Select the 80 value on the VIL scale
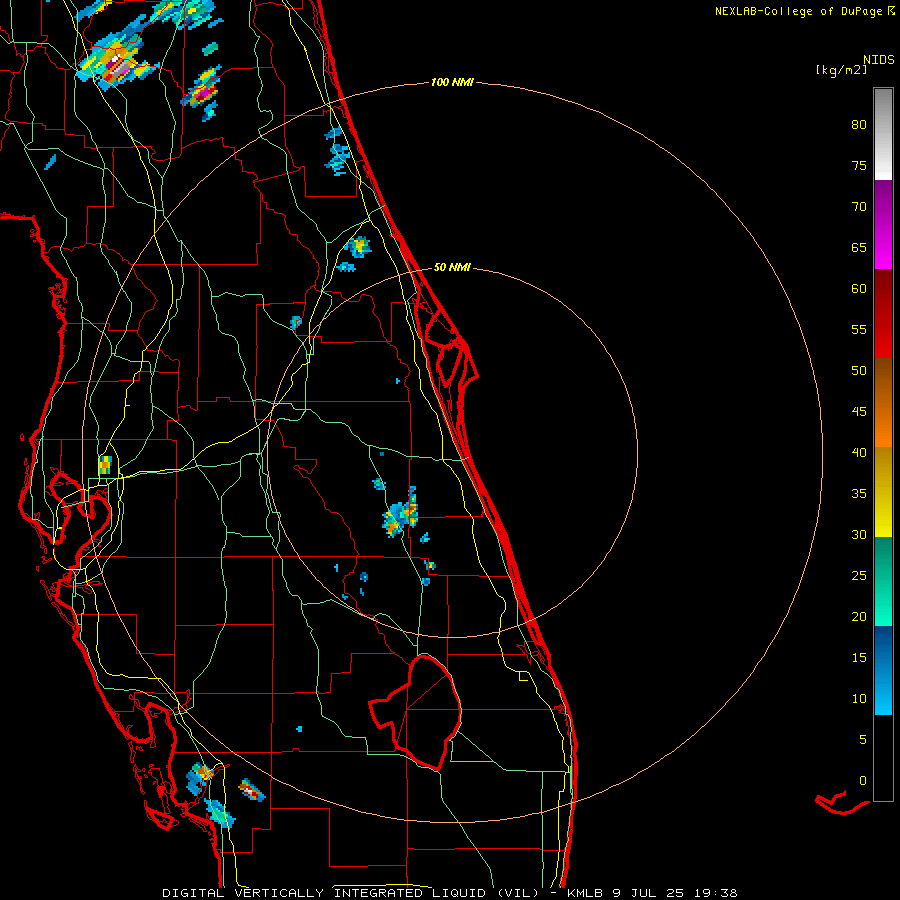 [x=859, y=125]
